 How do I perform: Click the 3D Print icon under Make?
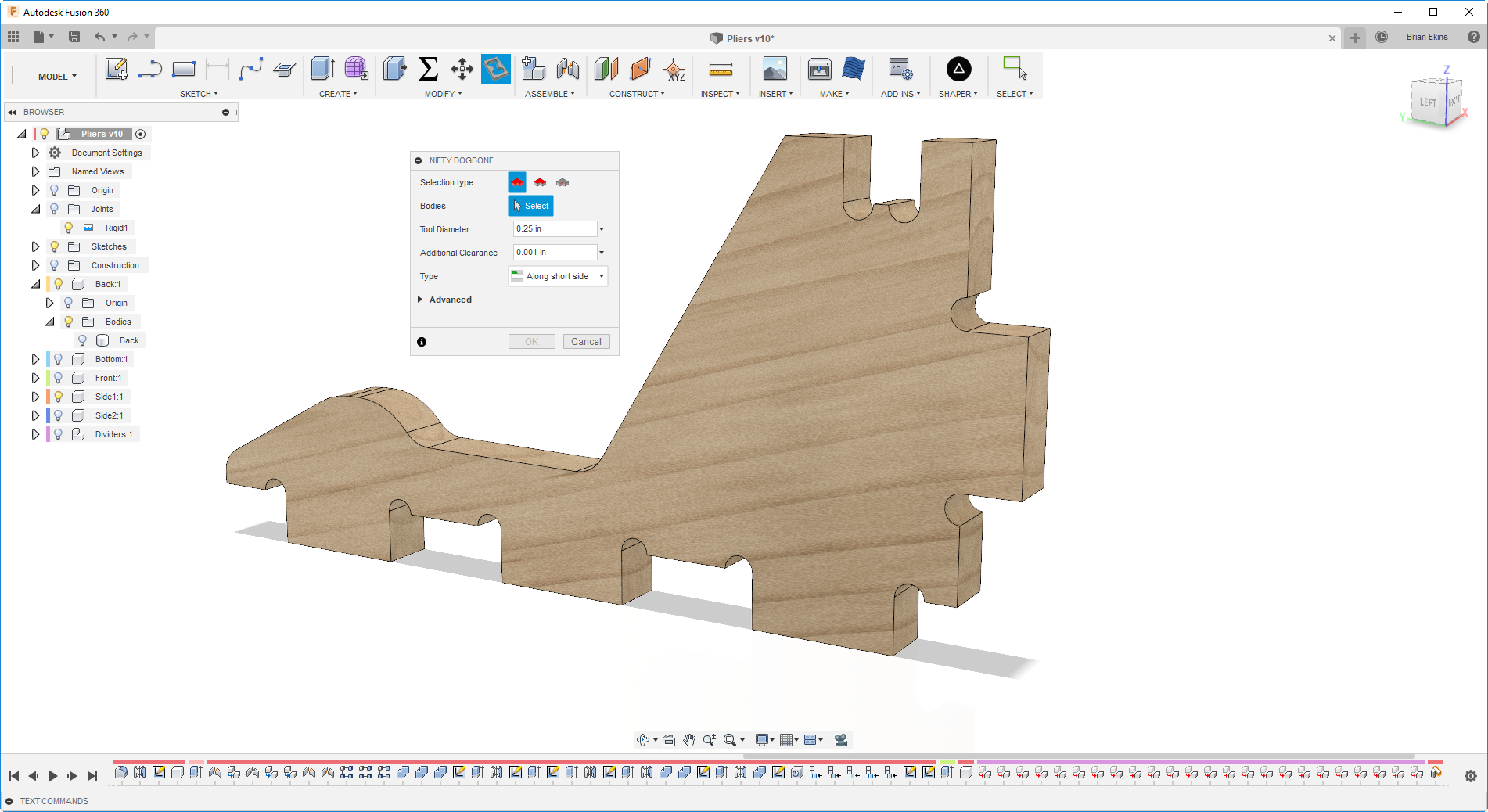[x=819, y=70]
